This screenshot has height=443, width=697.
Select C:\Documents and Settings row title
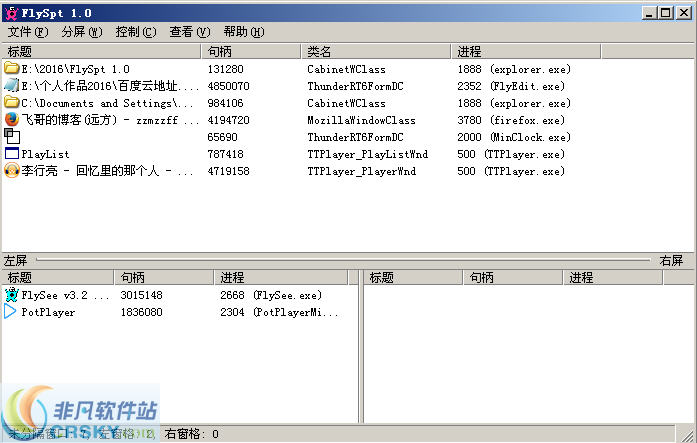point(107,103)
